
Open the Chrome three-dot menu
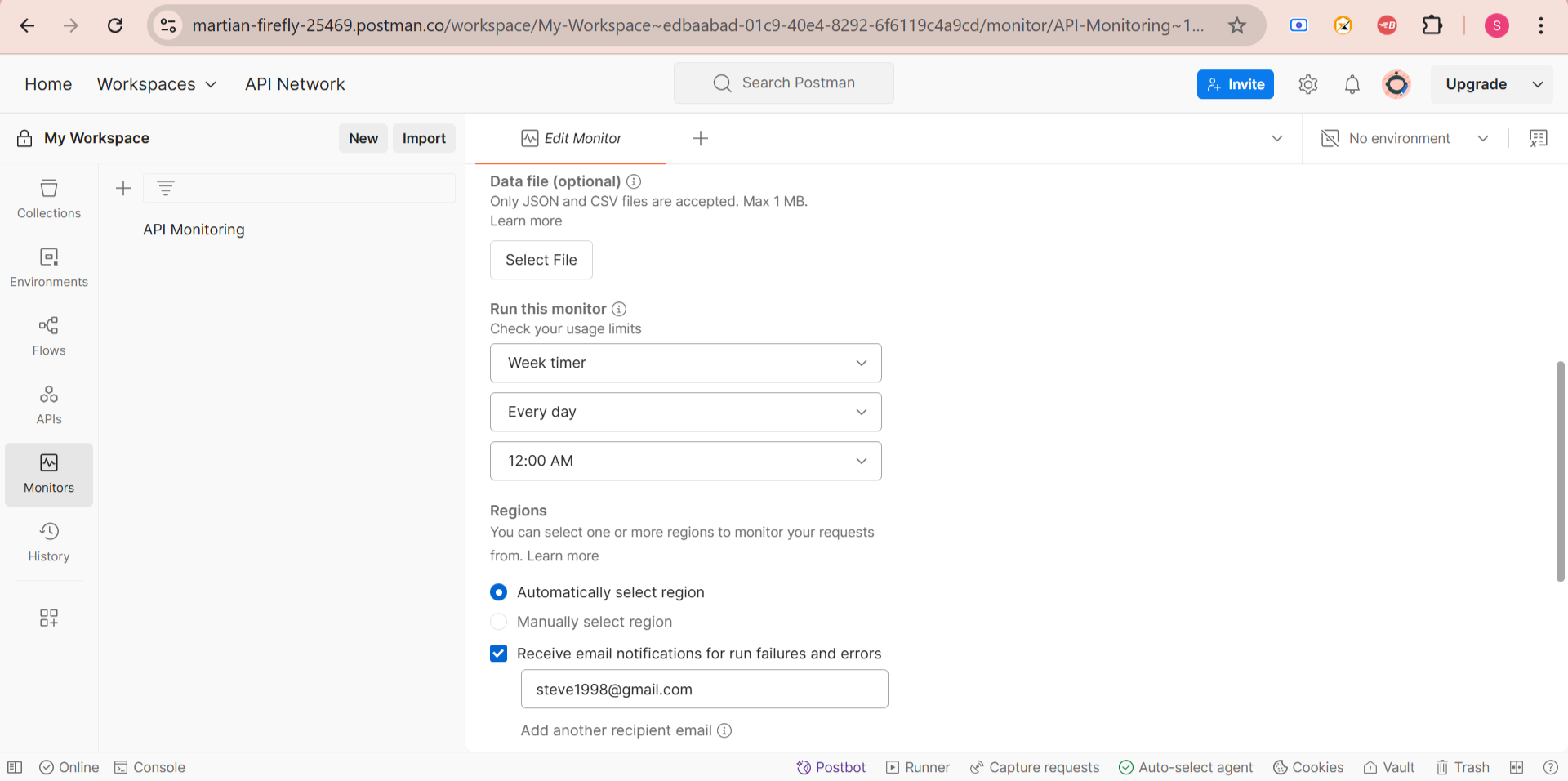(x=1541, y=25)
